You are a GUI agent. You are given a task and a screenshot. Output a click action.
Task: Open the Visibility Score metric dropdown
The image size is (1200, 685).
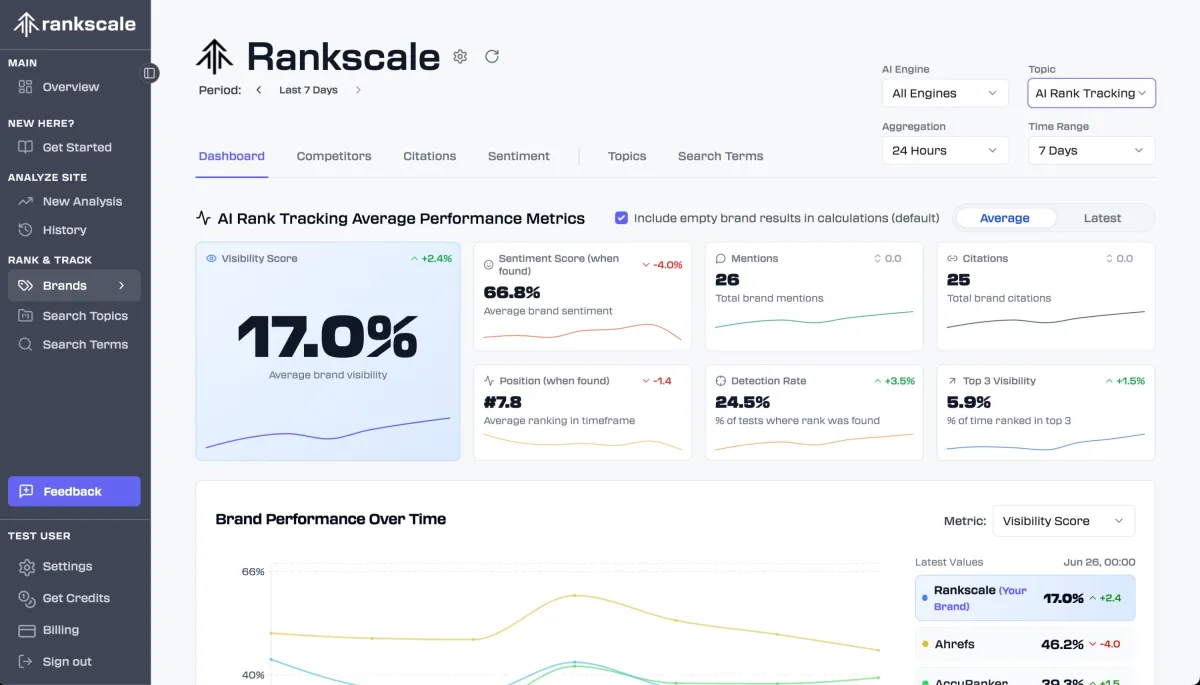(1063, 520)
